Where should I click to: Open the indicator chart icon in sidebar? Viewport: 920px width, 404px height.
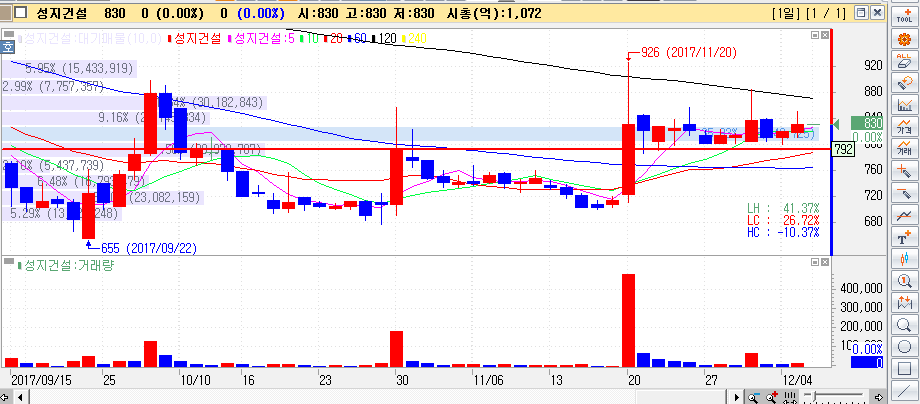click(905, 105)
